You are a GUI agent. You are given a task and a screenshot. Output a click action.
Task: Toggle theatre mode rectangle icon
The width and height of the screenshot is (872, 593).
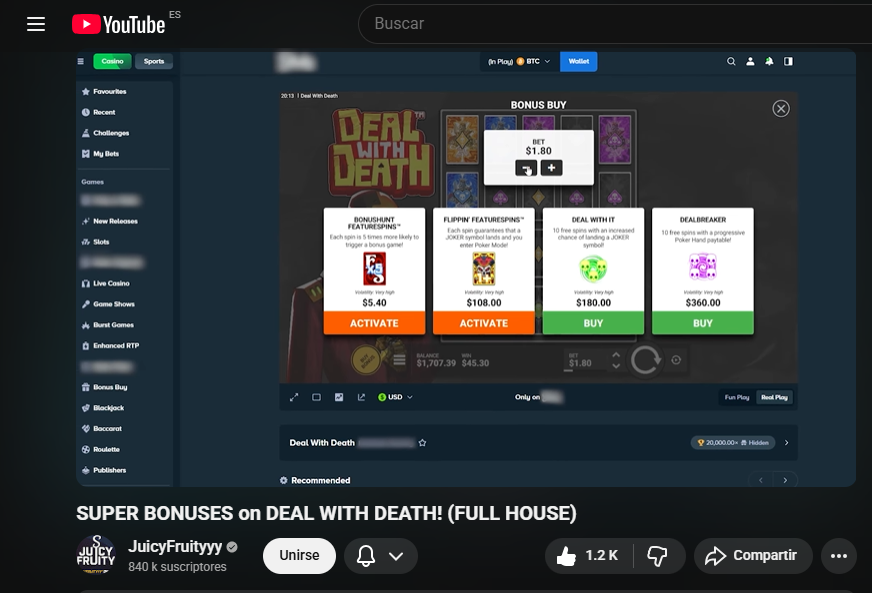coord(316,397)
